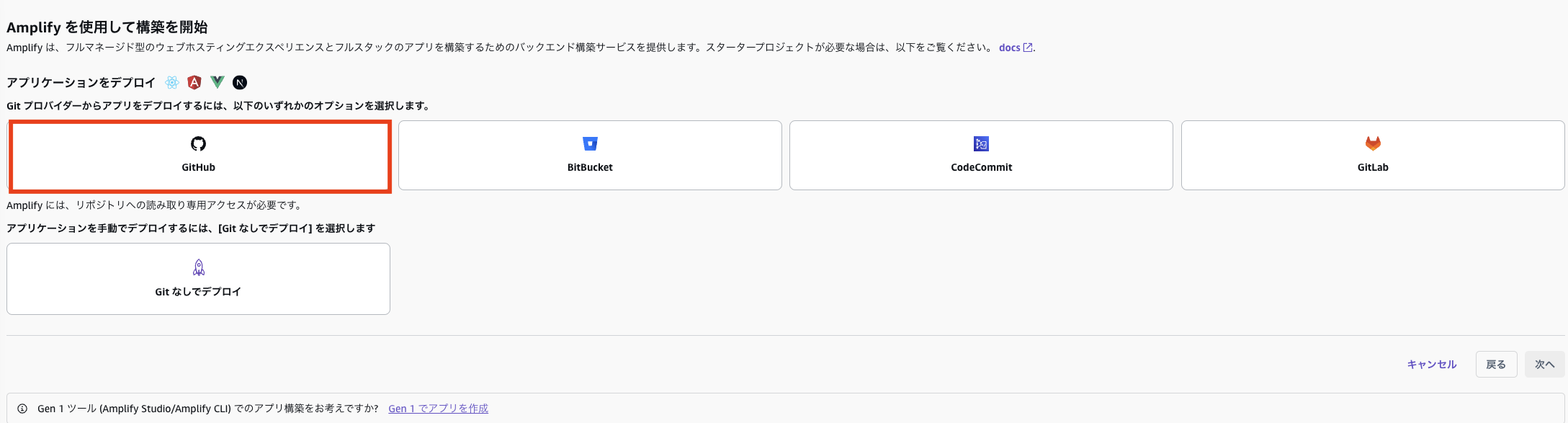Choose the Git なしでデプロイ option
The height and width of the screenshot is (423, 1568).
[199, 279]
